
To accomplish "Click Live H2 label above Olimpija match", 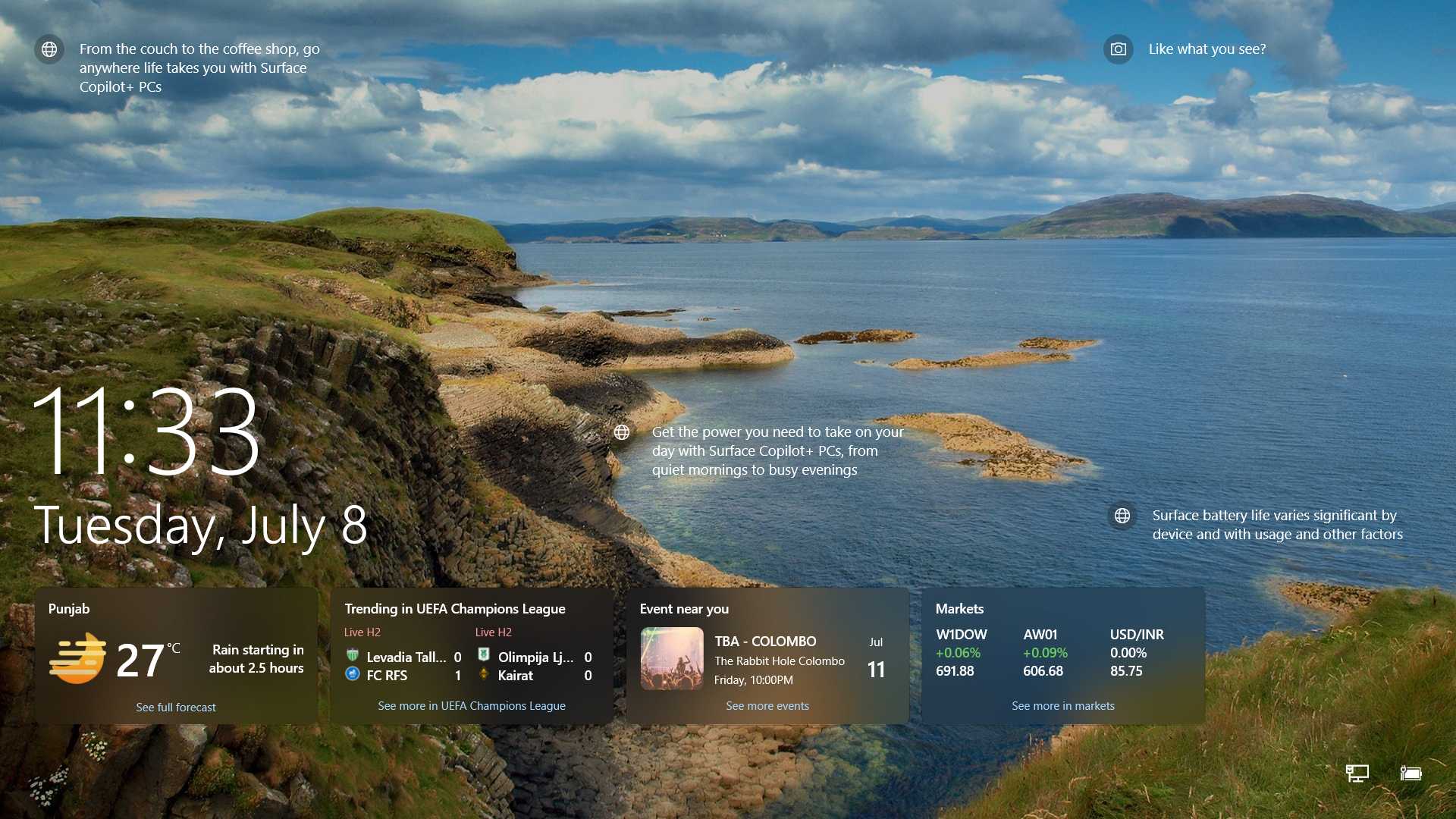I will coord(494,632).
